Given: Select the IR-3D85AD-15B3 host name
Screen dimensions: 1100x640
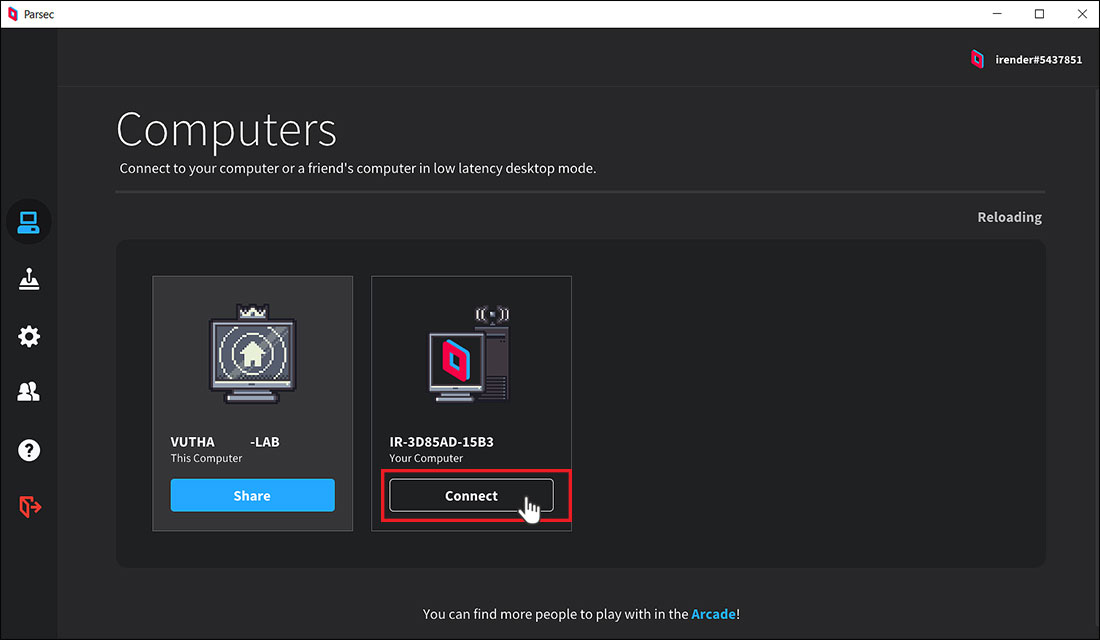Looking at the screenshot, I should (x=441, y=441).
